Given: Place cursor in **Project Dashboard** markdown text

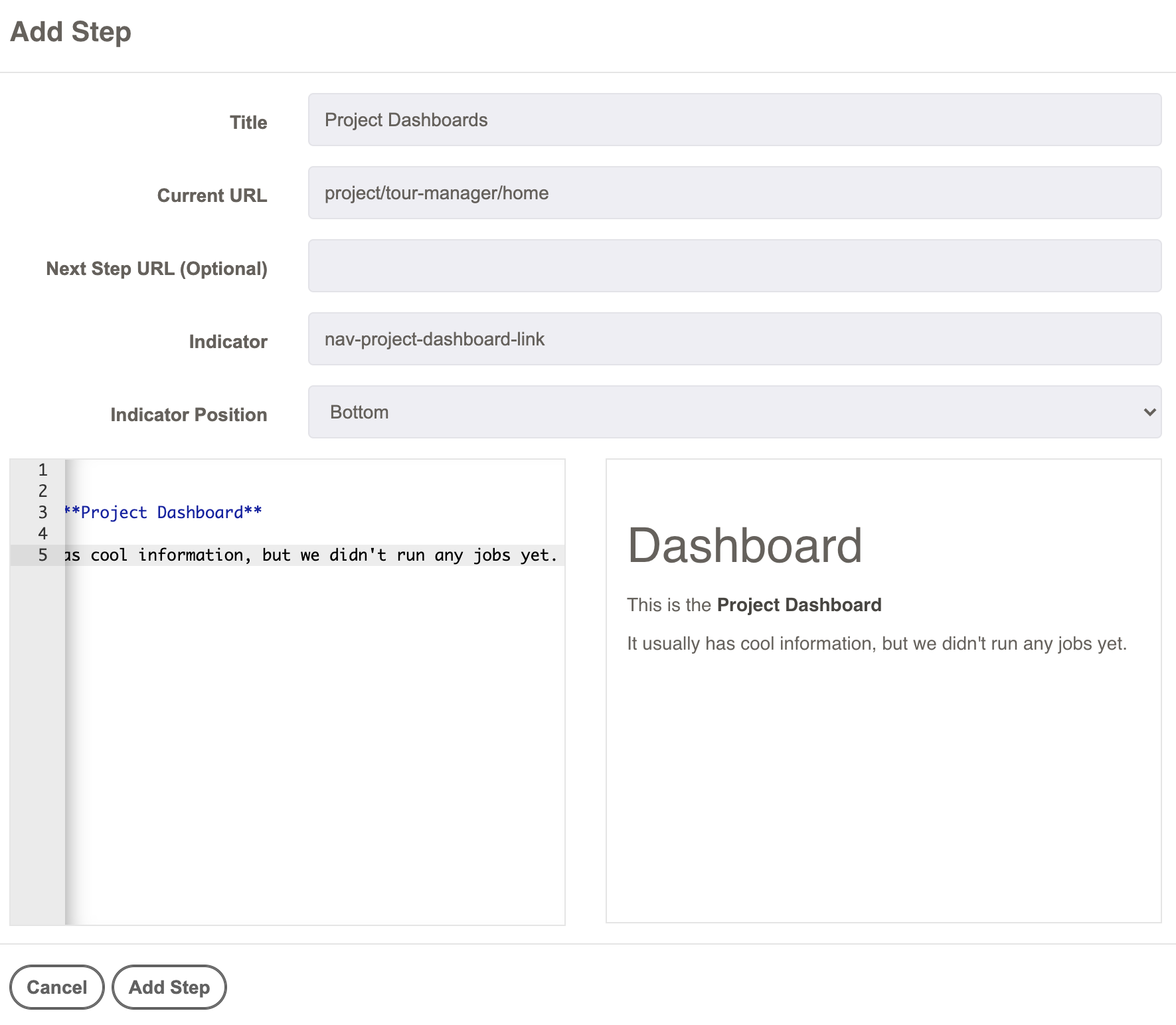Looking at the screenshot, I should (163, 513).
